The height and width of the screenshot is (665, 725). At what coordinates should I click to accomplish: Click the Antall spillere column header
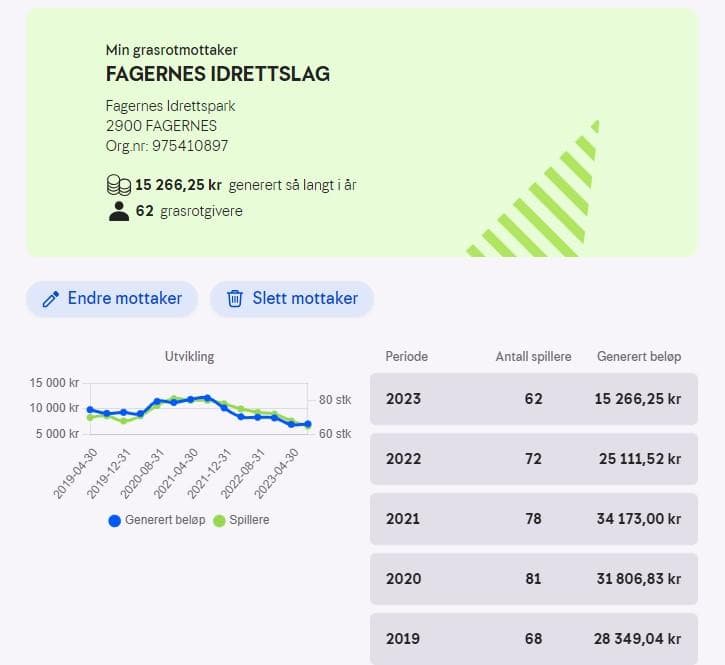point(533,357)
